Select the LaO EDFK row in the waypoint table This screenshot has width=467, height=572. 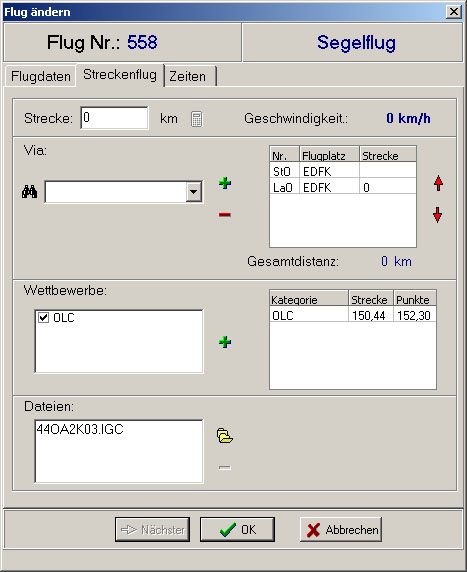[343, 187]
